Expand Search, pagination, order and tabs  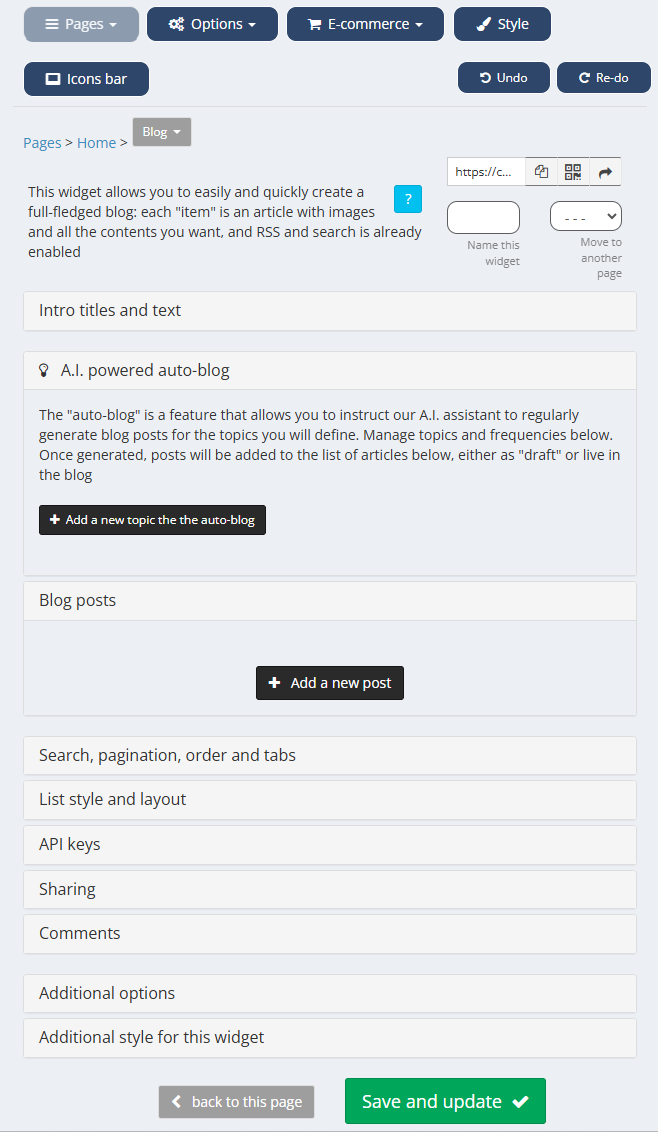click(x=330, y=756)
